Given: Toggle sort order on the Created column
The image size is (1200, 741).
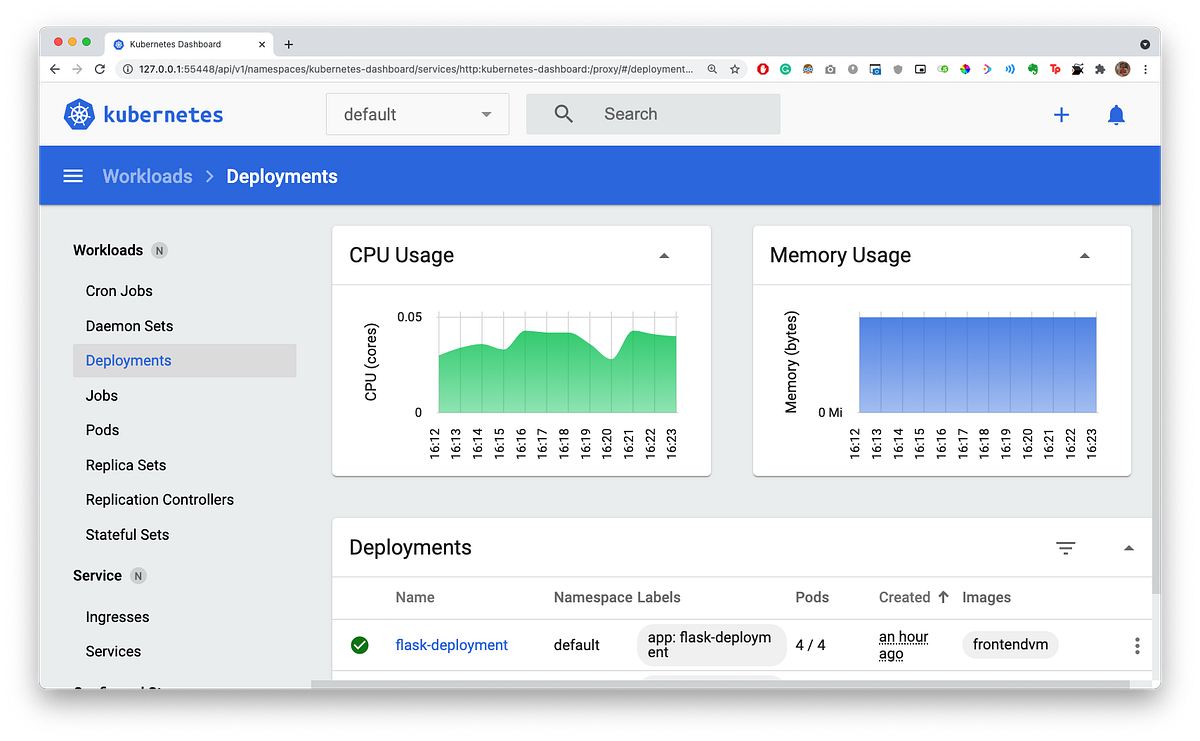Looking at the screenshot, I should [906, 597].
